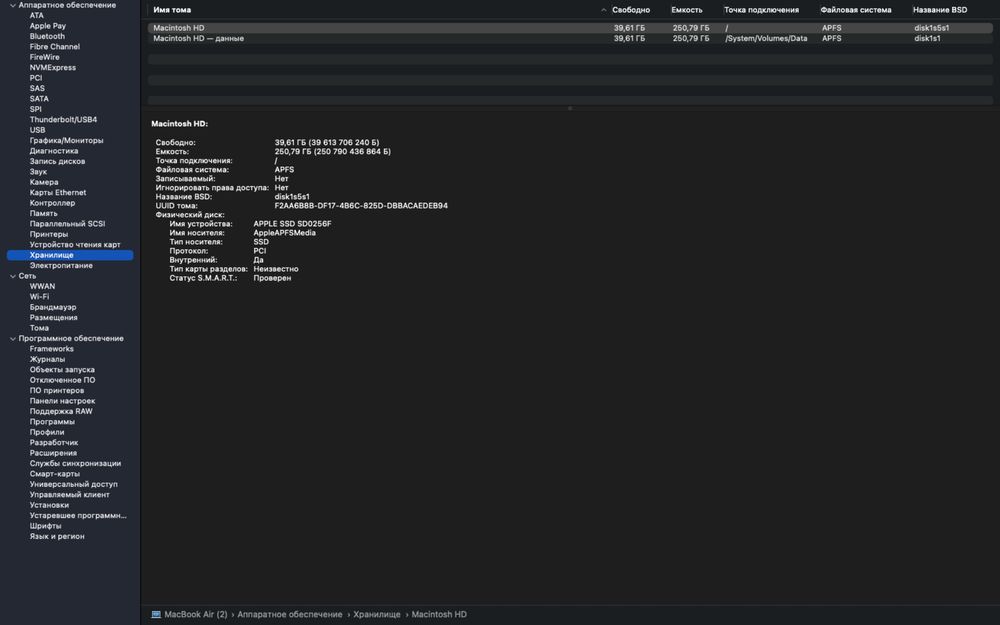Open Карты Ethernet in the sidebar
1000x625 pixels.
tap(57, 193)
